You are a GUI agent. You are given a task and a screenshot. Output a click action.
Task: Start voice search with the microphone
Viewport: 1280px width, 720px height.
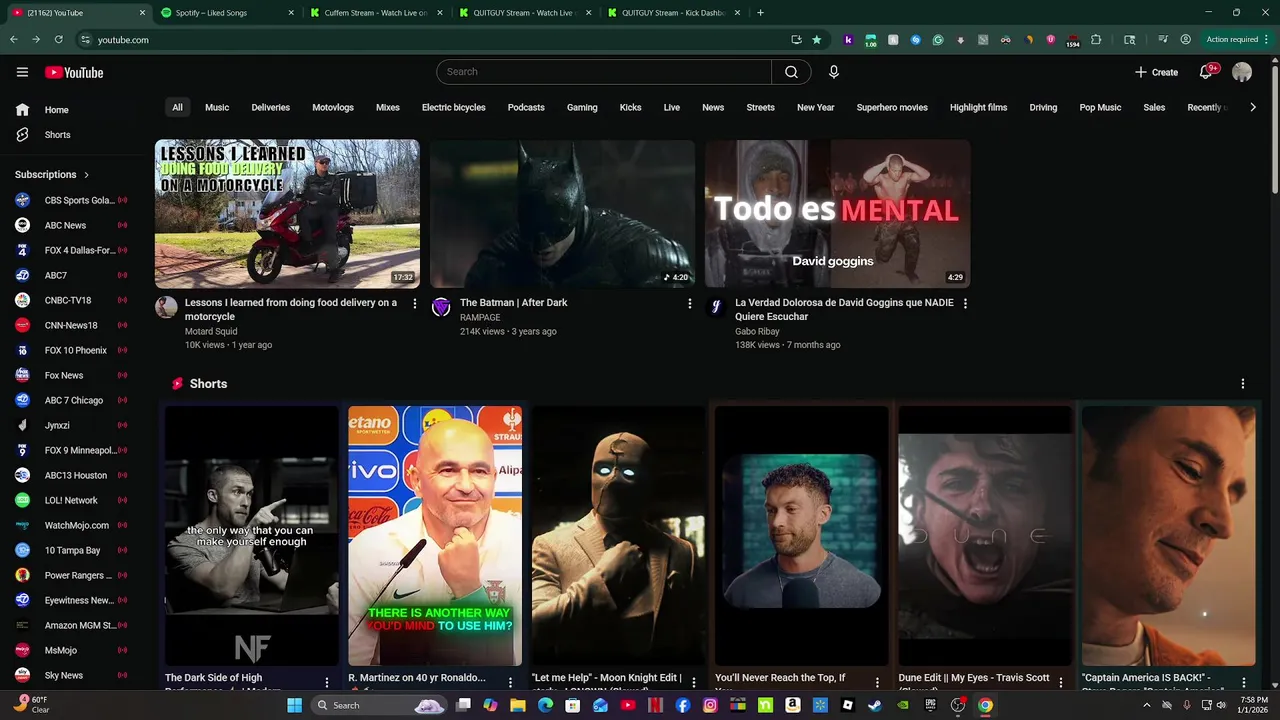833,72
